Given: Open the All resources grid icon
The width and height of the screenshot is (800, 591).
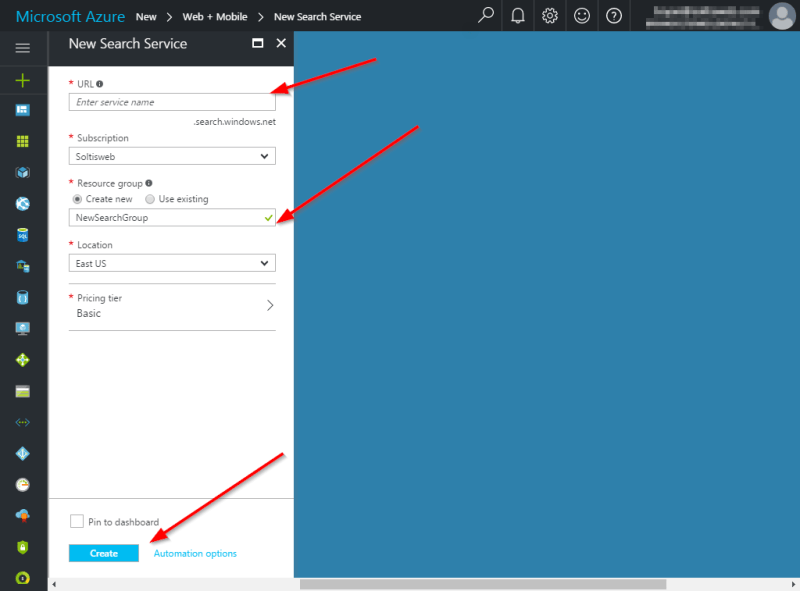Looking at the screenshot, I should (22, 140).
